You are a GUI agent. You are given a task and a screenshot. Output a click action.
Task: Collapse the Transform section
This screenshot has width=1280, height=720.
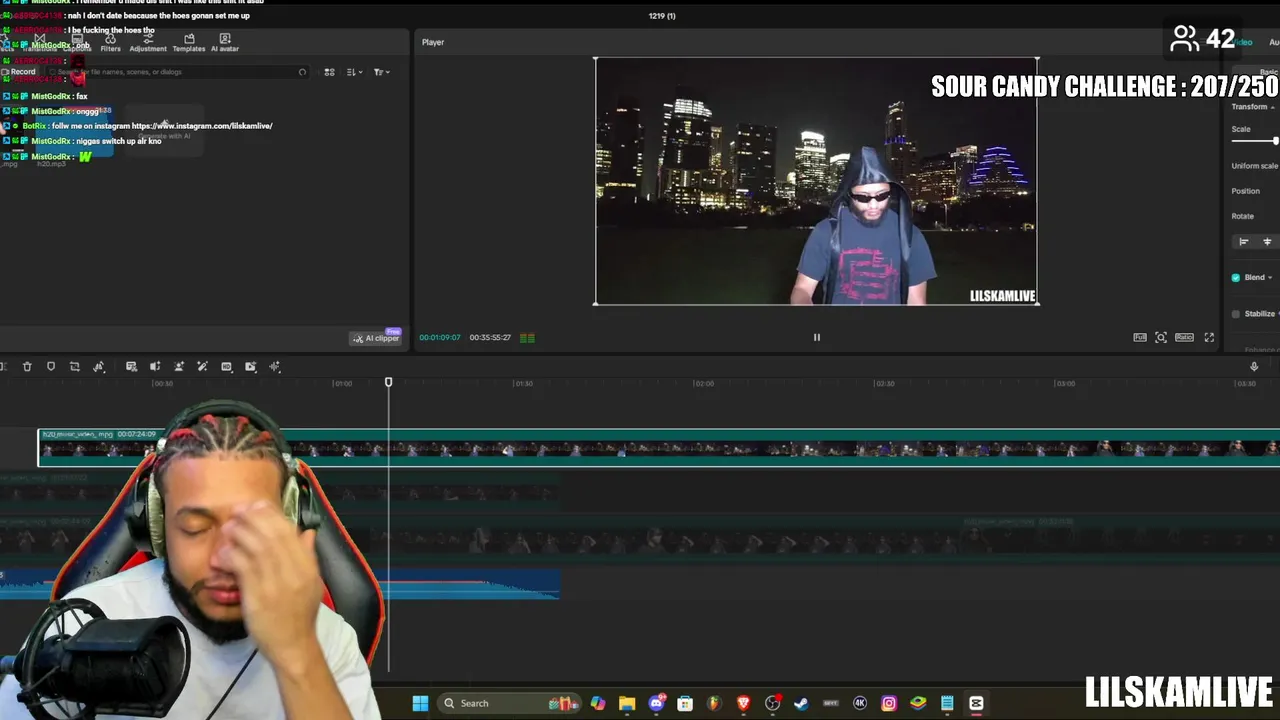1272,107
